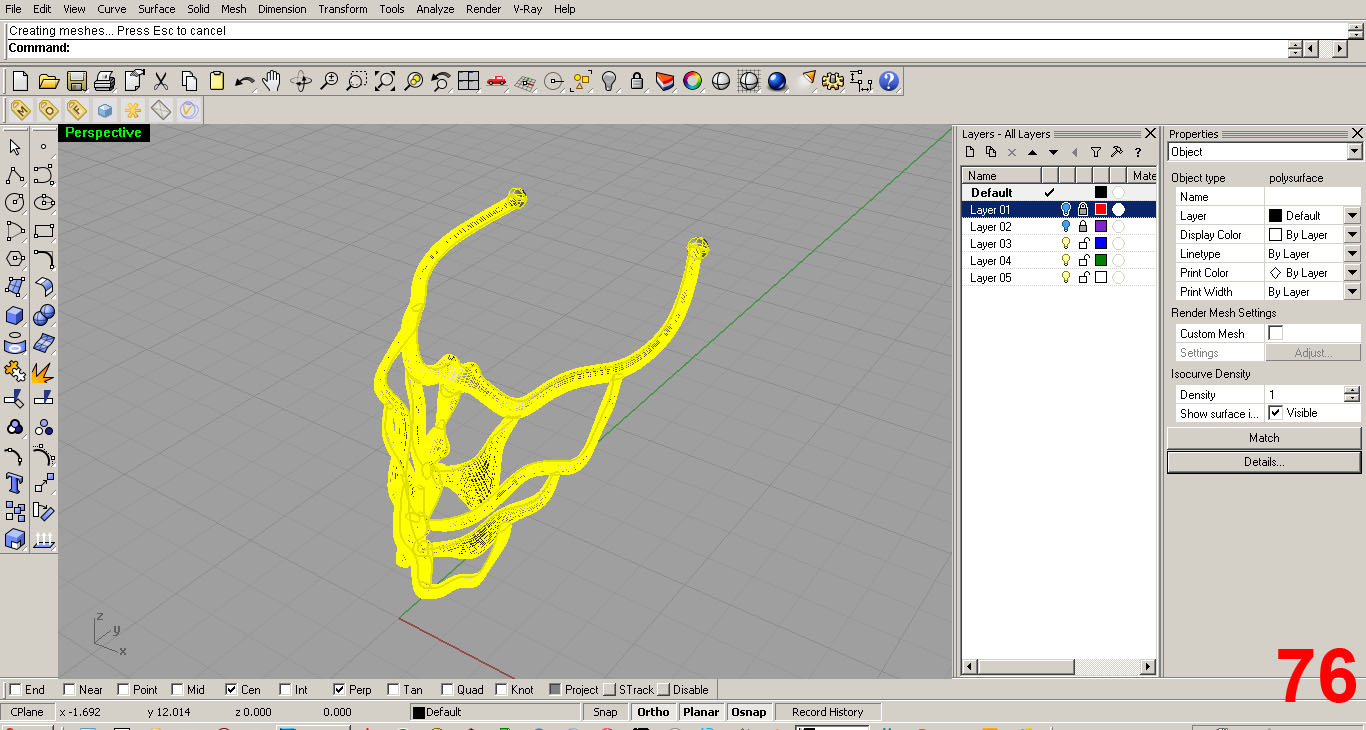
Task: Uncheck Show surface isocurve Visible checkbox
Action: 1275,413
